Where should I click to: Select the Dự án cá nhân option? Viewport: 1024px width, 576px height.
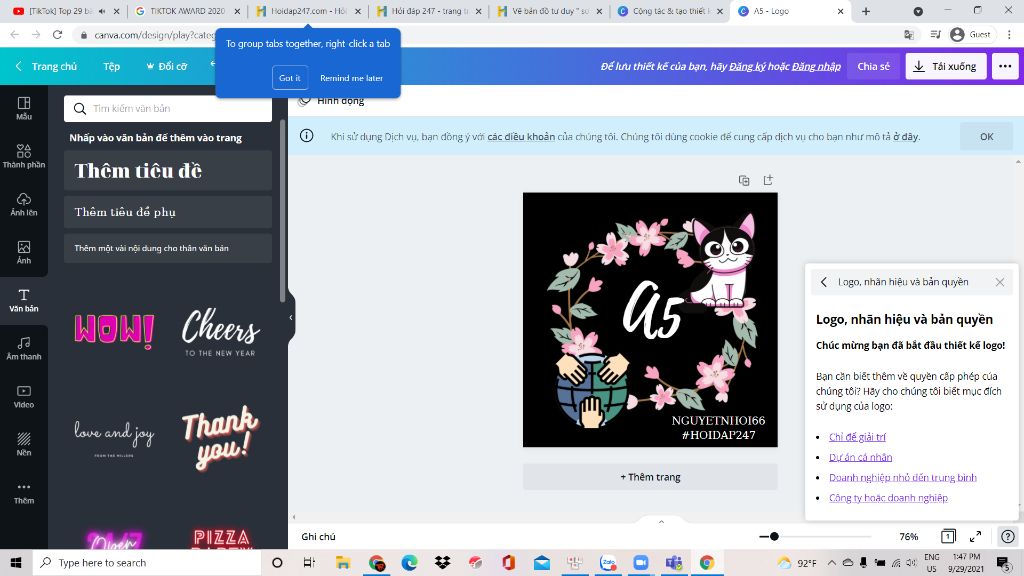[860, 457]
